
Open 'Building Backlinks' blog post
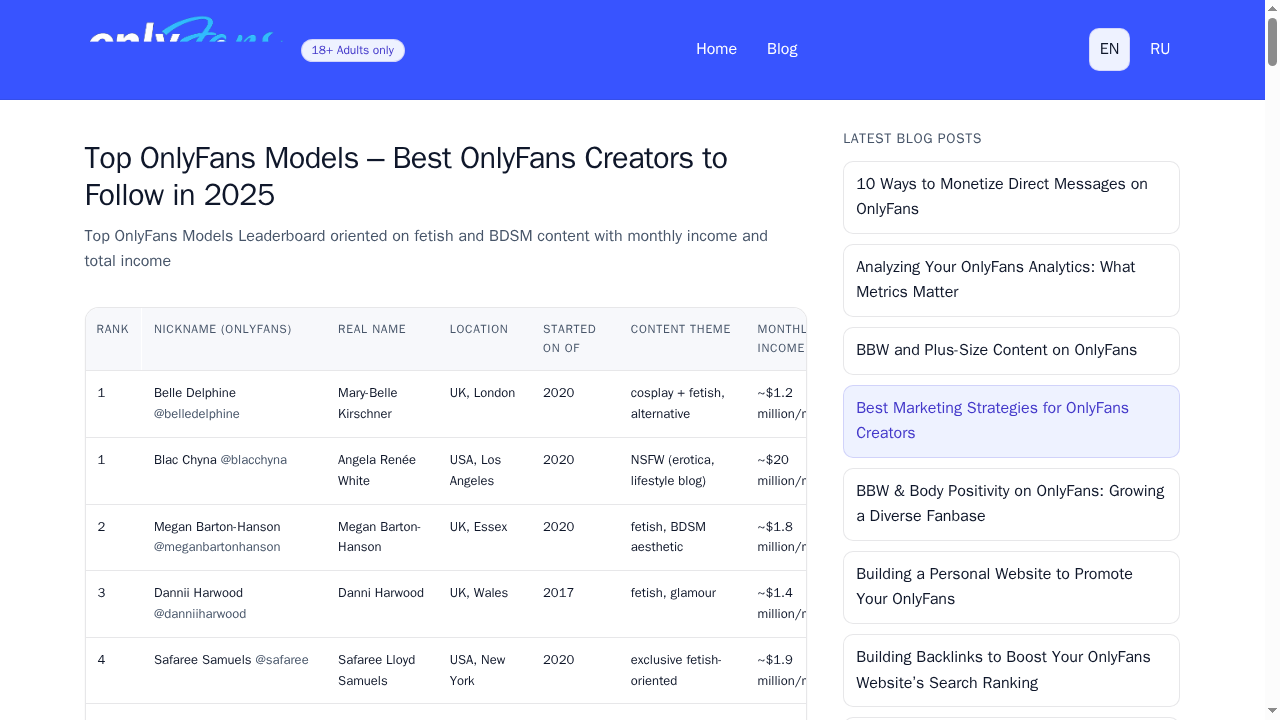click(1010, 670)
